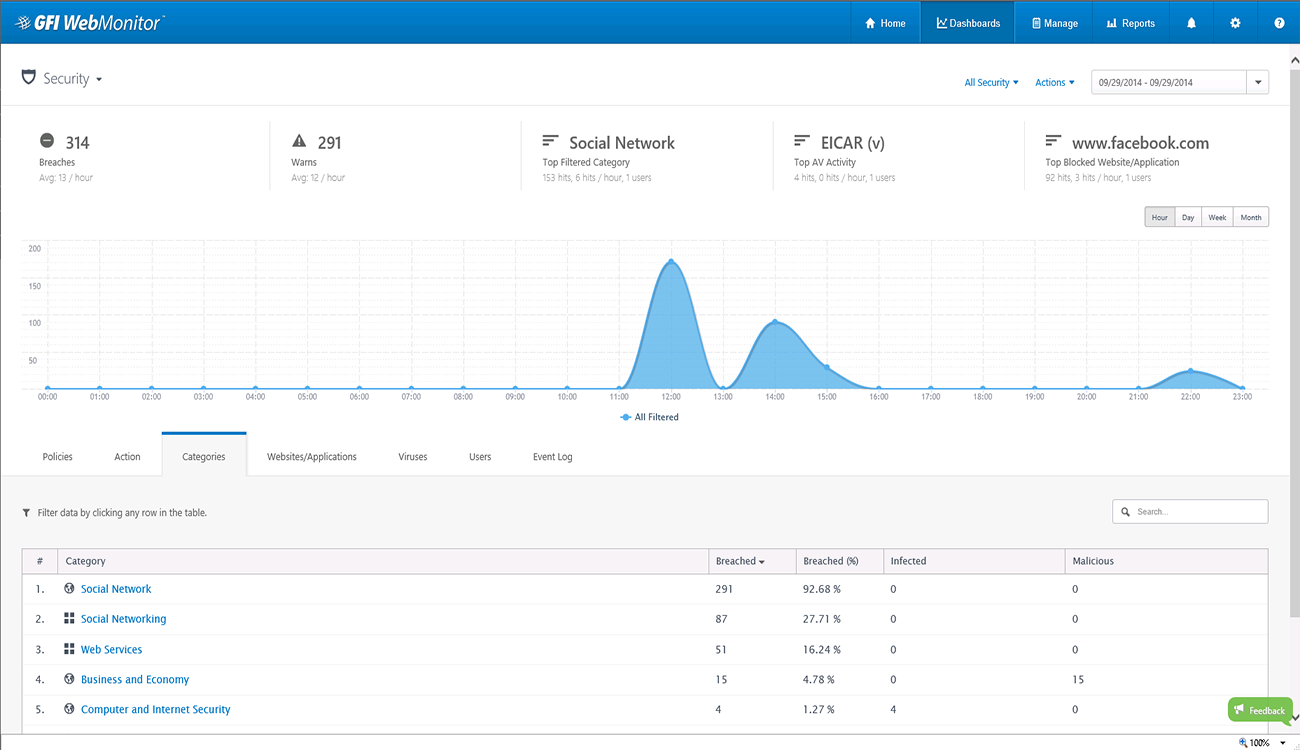
Task: Sort by Category column header
Action: pyautogui.click(x=383, y=561)
